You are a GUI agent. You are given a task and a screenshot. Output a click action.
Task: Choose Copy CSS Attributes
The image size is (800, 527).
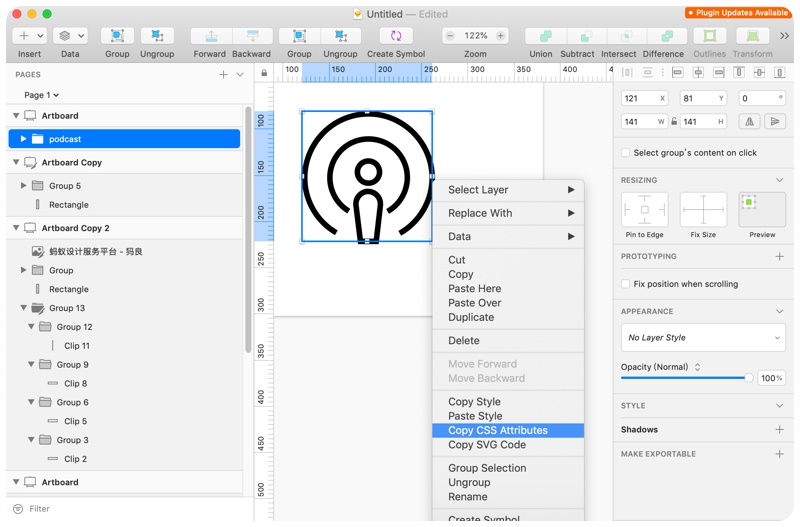pos(508,431)
